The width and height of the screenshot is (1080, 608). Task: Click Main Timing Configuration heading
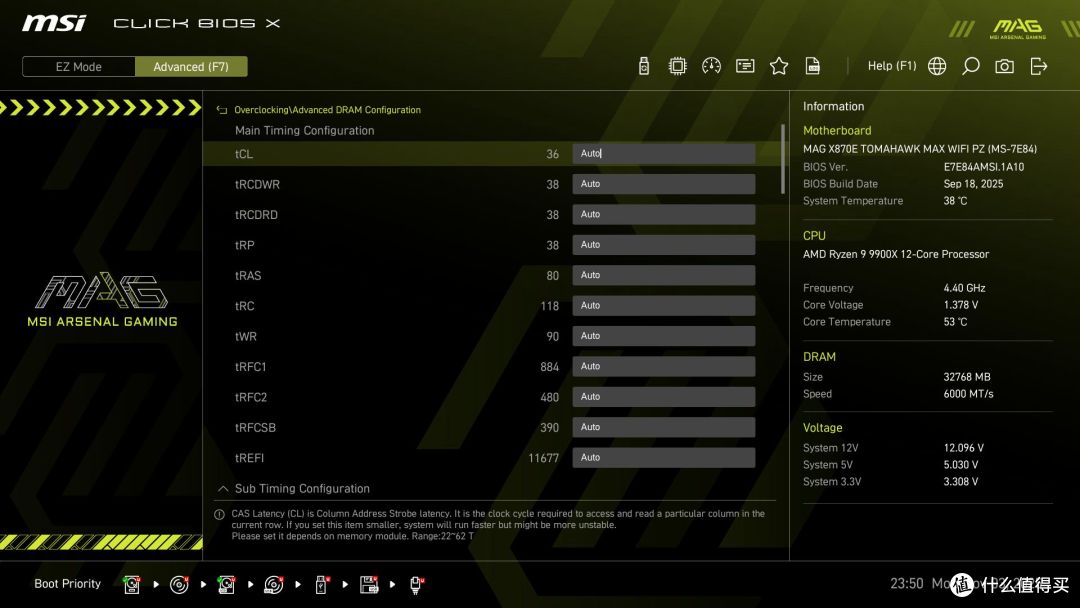tap(304, 130)
